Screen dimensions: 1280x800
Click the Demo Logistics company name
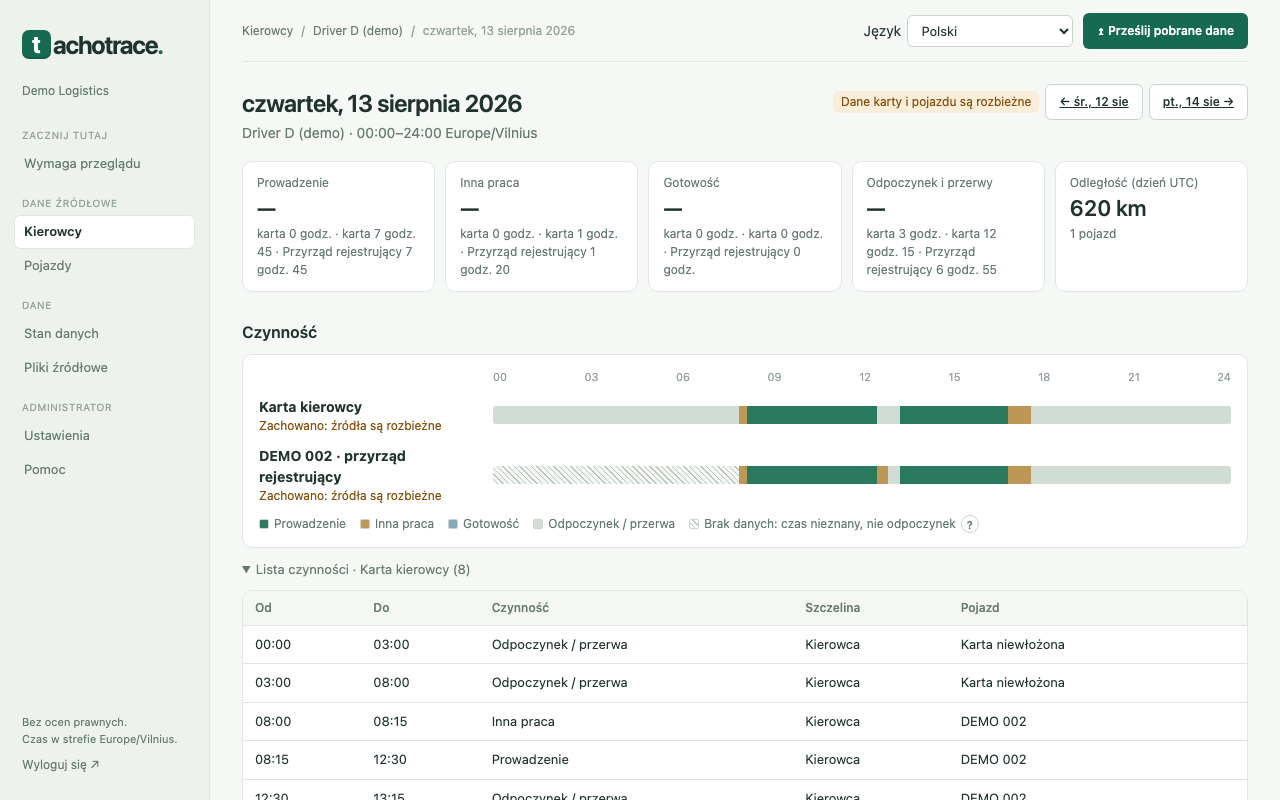(x=65, y=91)
